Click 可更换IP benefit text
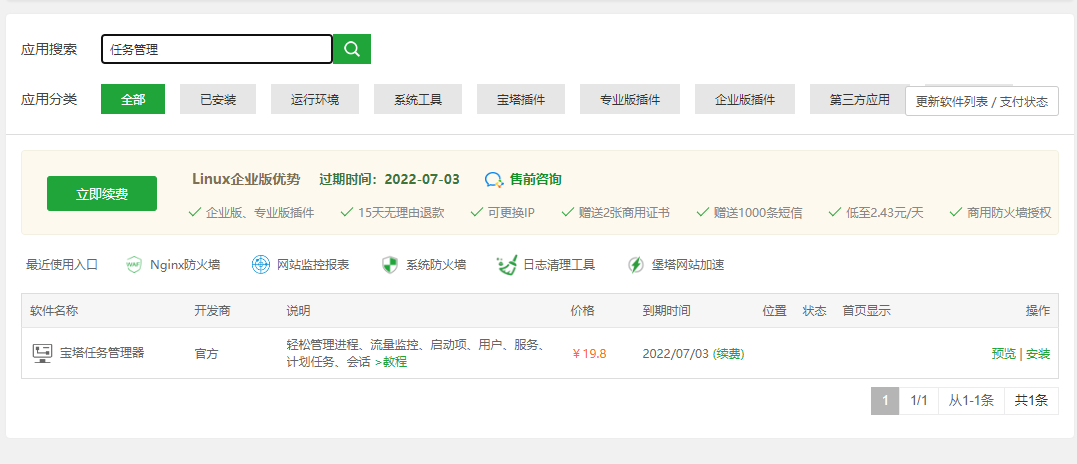The image size is (1077, 464). pyautogui.click(x=511, y=213)
